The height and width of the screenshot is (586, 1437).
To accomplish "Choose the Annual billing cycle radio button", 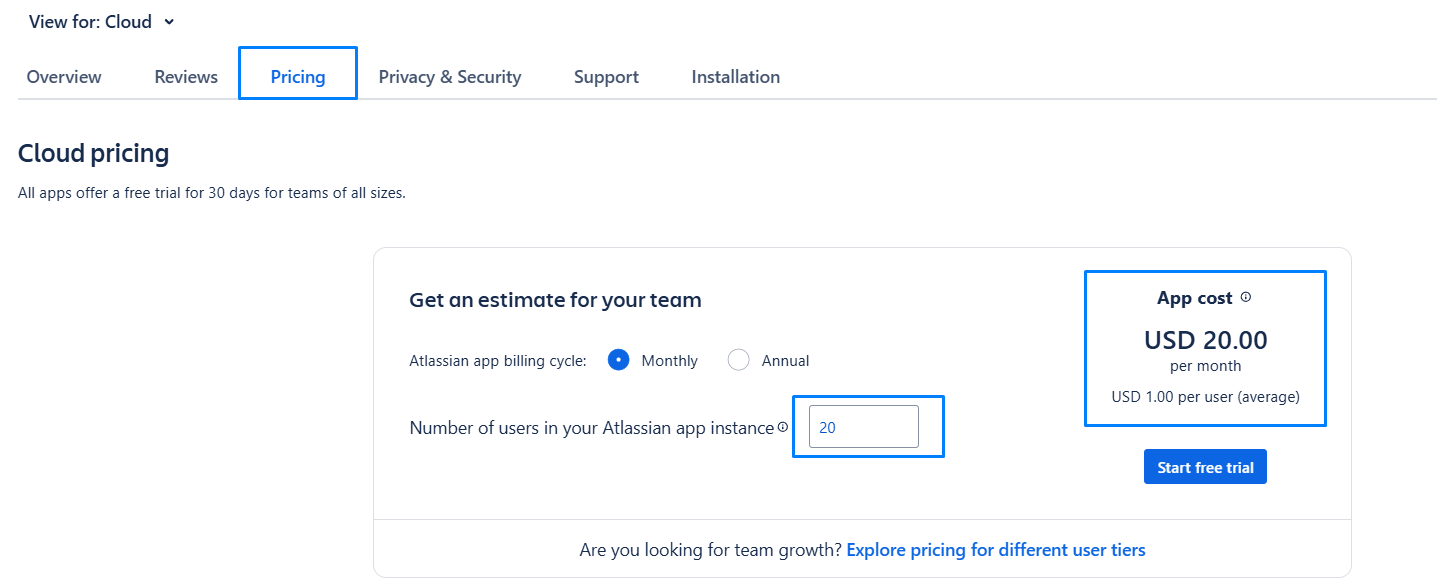I will [739, 360].
